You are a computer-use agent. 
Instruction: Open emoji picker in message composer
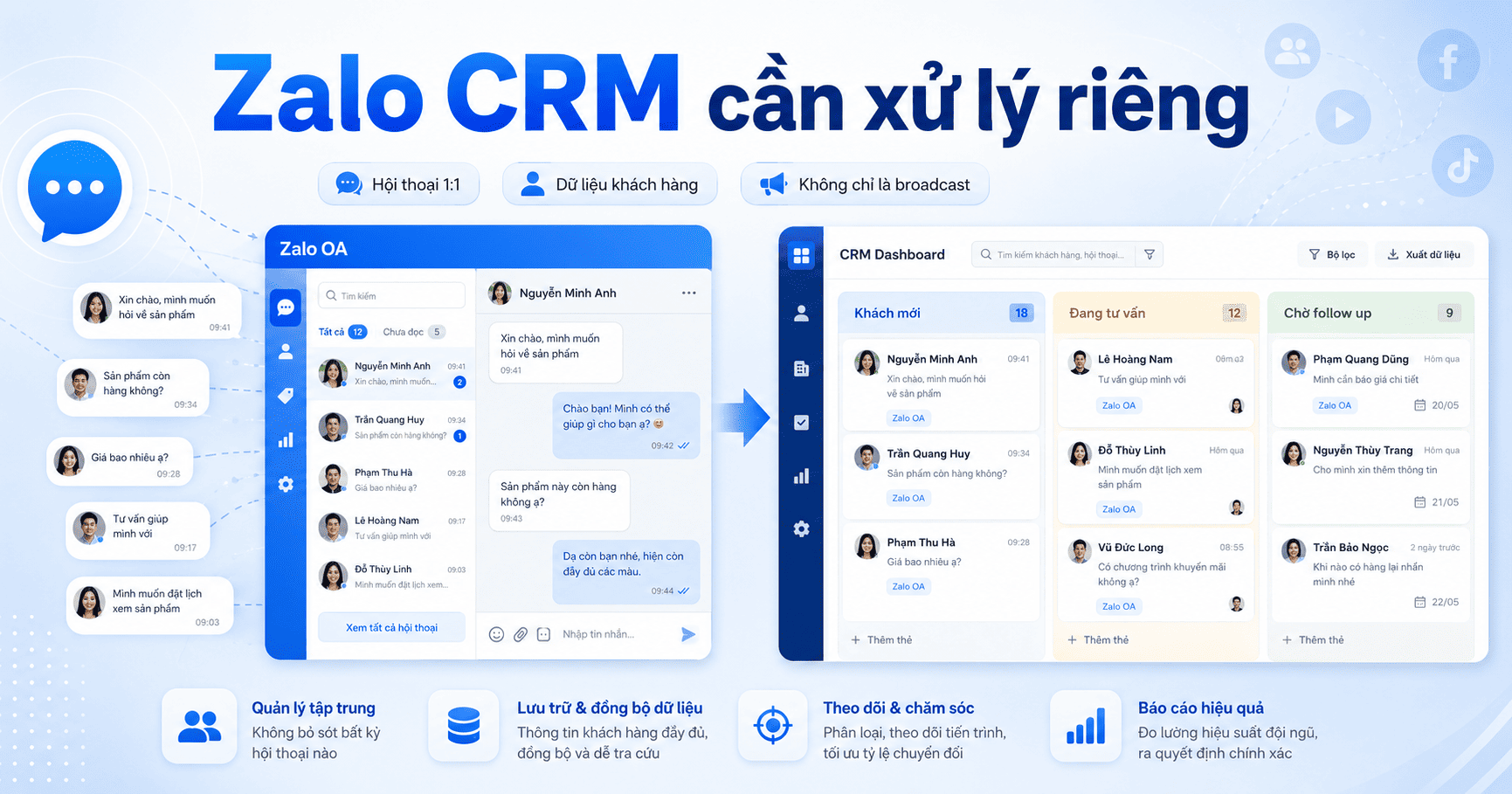click(496, 634)
